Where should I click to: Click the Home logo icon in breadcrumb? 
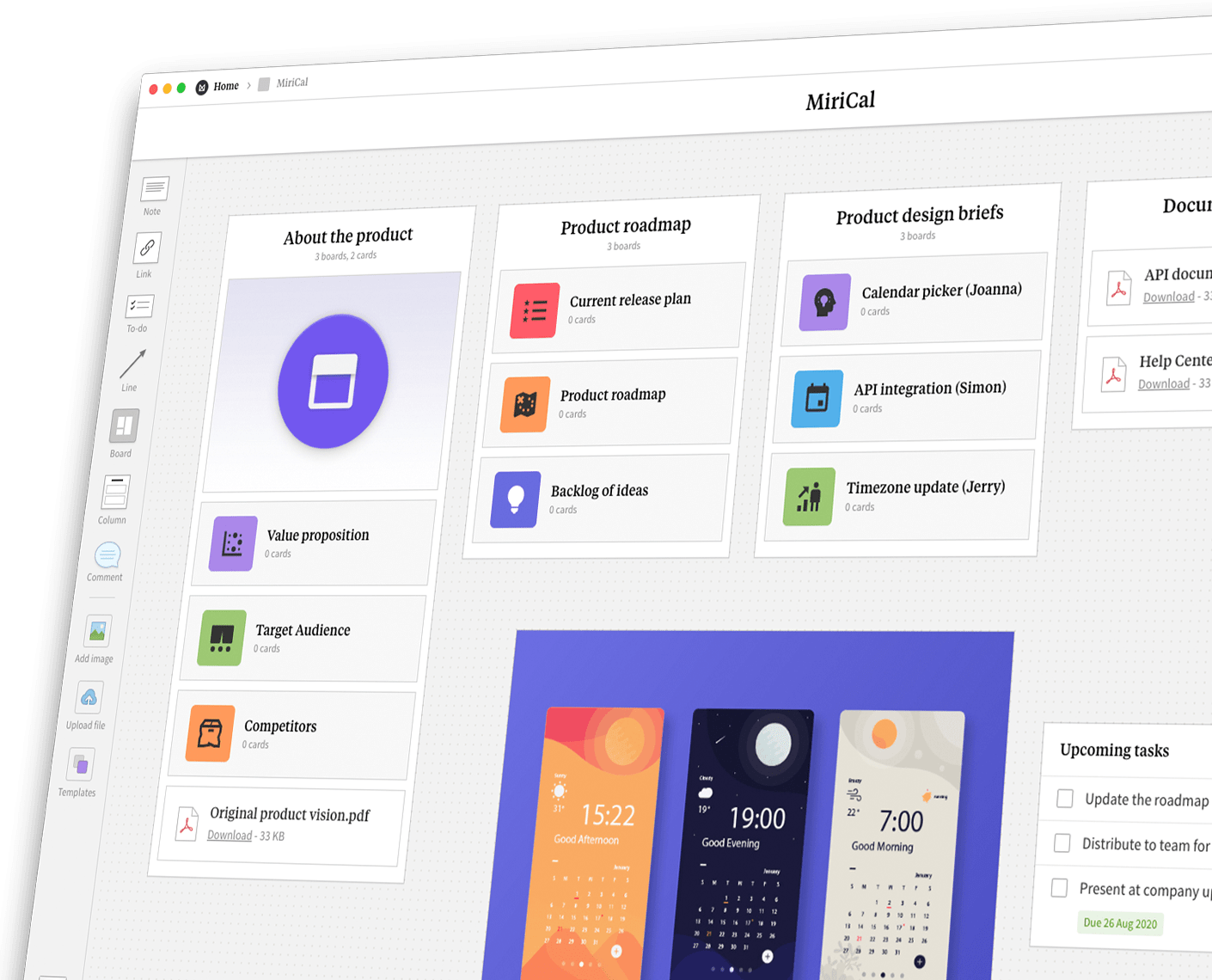click(x=202, y=87)
